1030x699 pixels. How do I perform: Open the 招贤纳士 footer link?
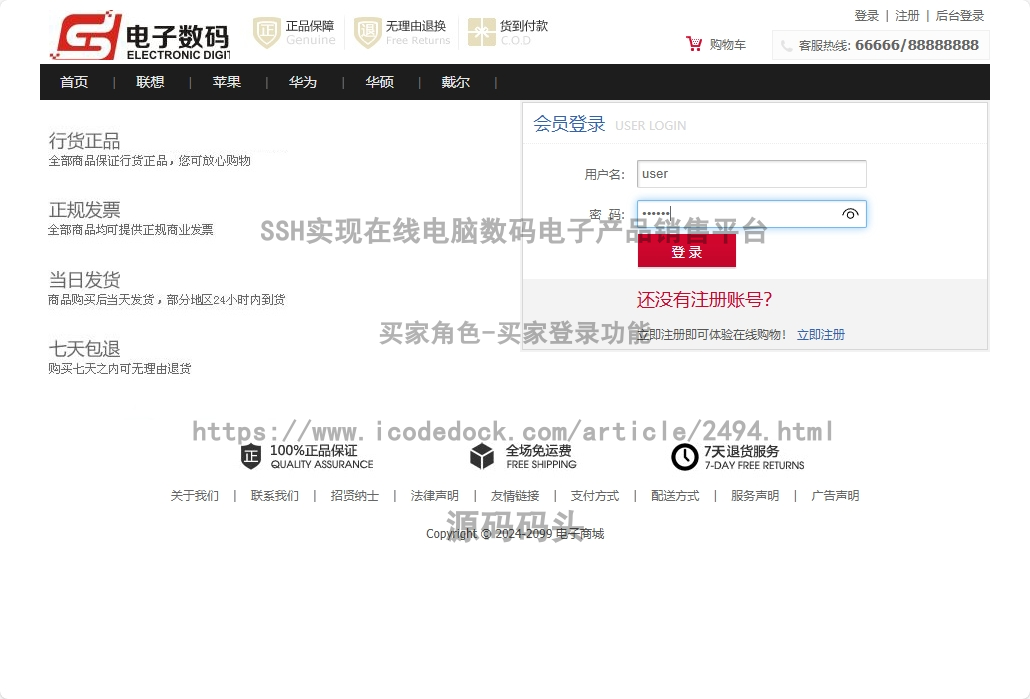[x=355, y=496]
